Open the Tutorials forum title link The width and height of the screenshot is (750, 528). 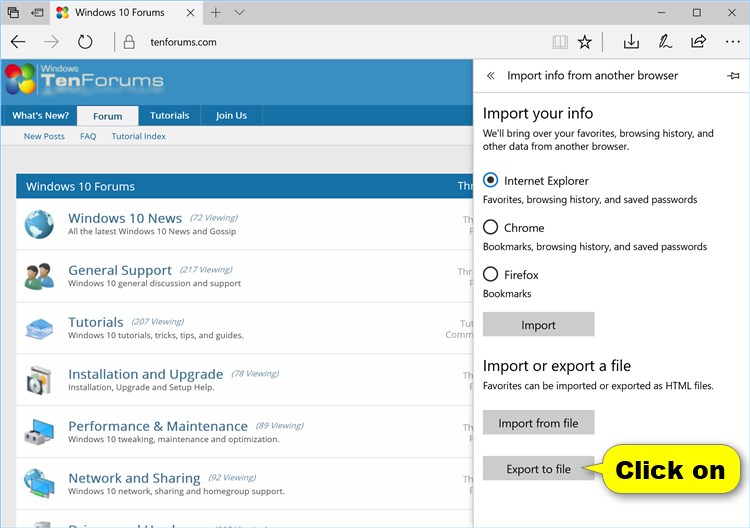96,322
